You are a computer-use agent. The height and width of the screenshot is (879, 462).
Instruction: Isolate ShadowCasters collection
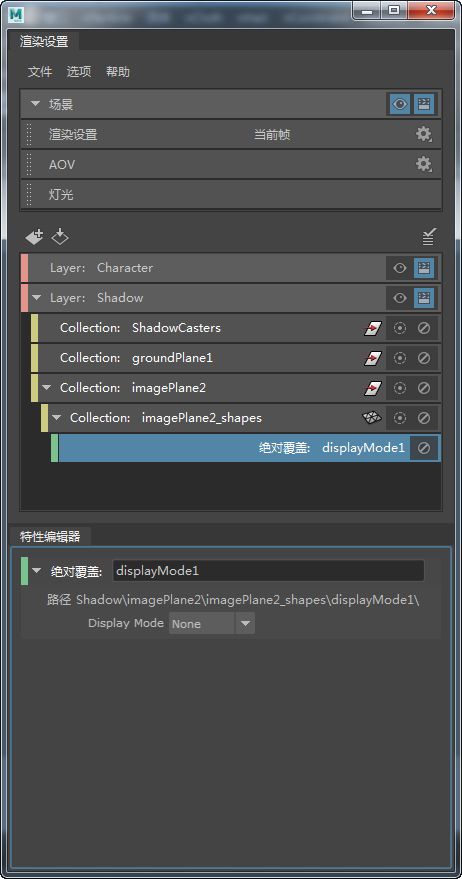400,328
